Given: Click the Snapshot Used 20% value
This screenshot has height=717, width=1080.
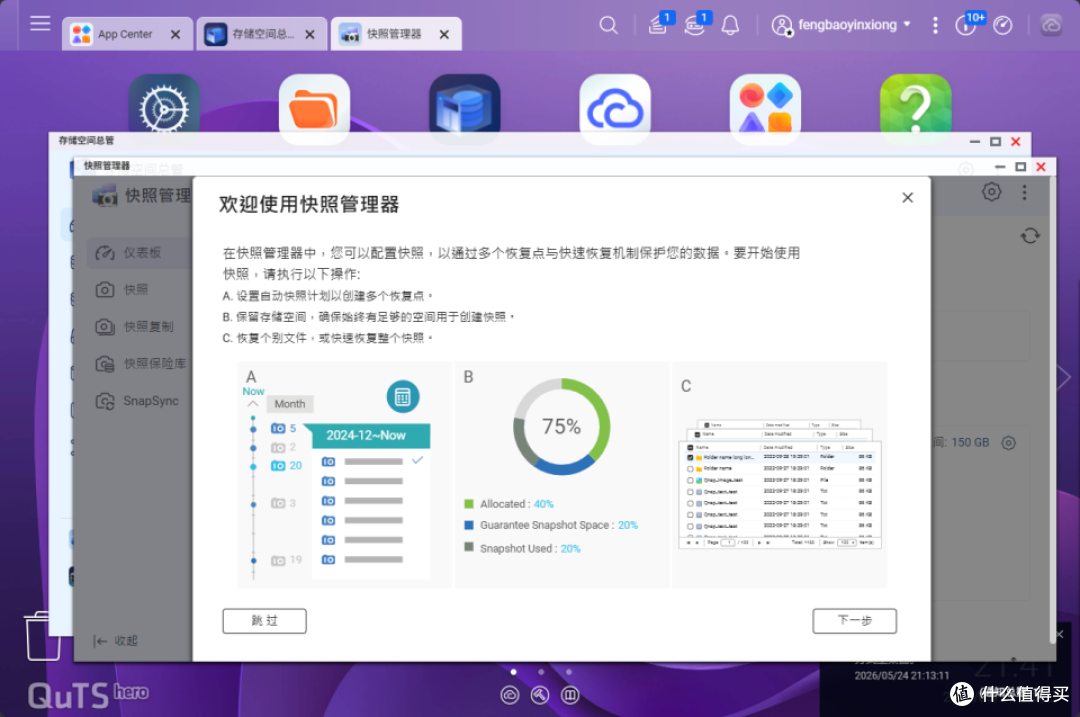Looking at the screenshot, I should (x=570, y=549).
